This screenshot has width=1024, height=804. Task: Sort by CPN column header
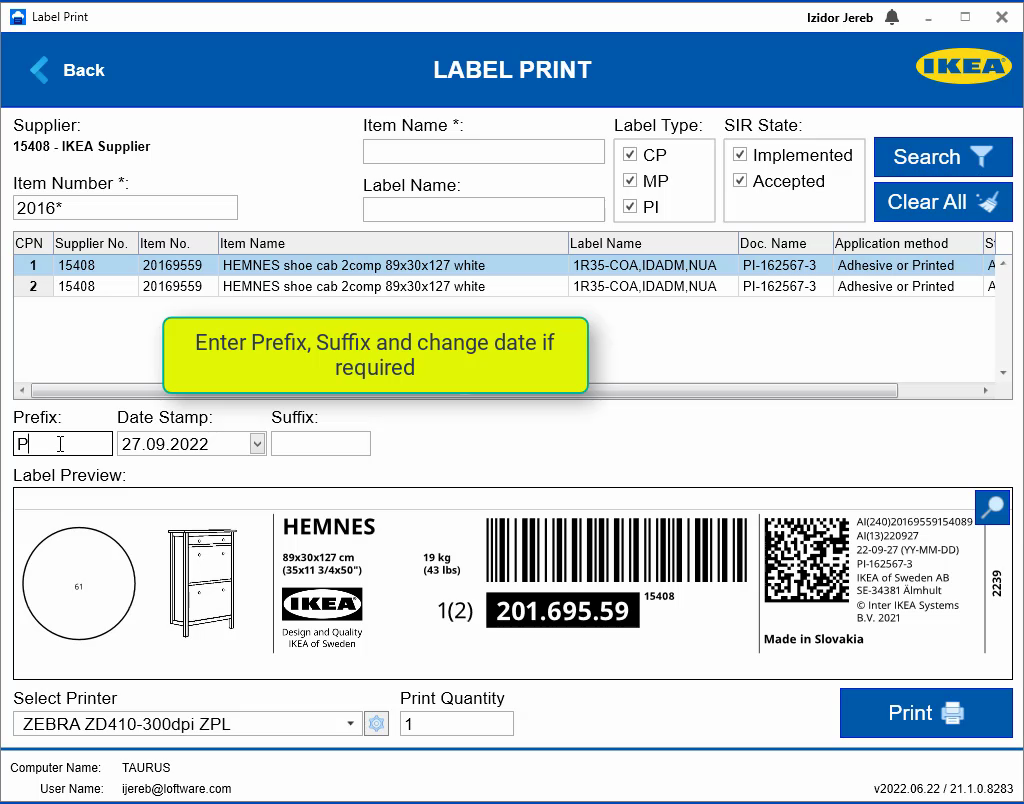point(33,243)
